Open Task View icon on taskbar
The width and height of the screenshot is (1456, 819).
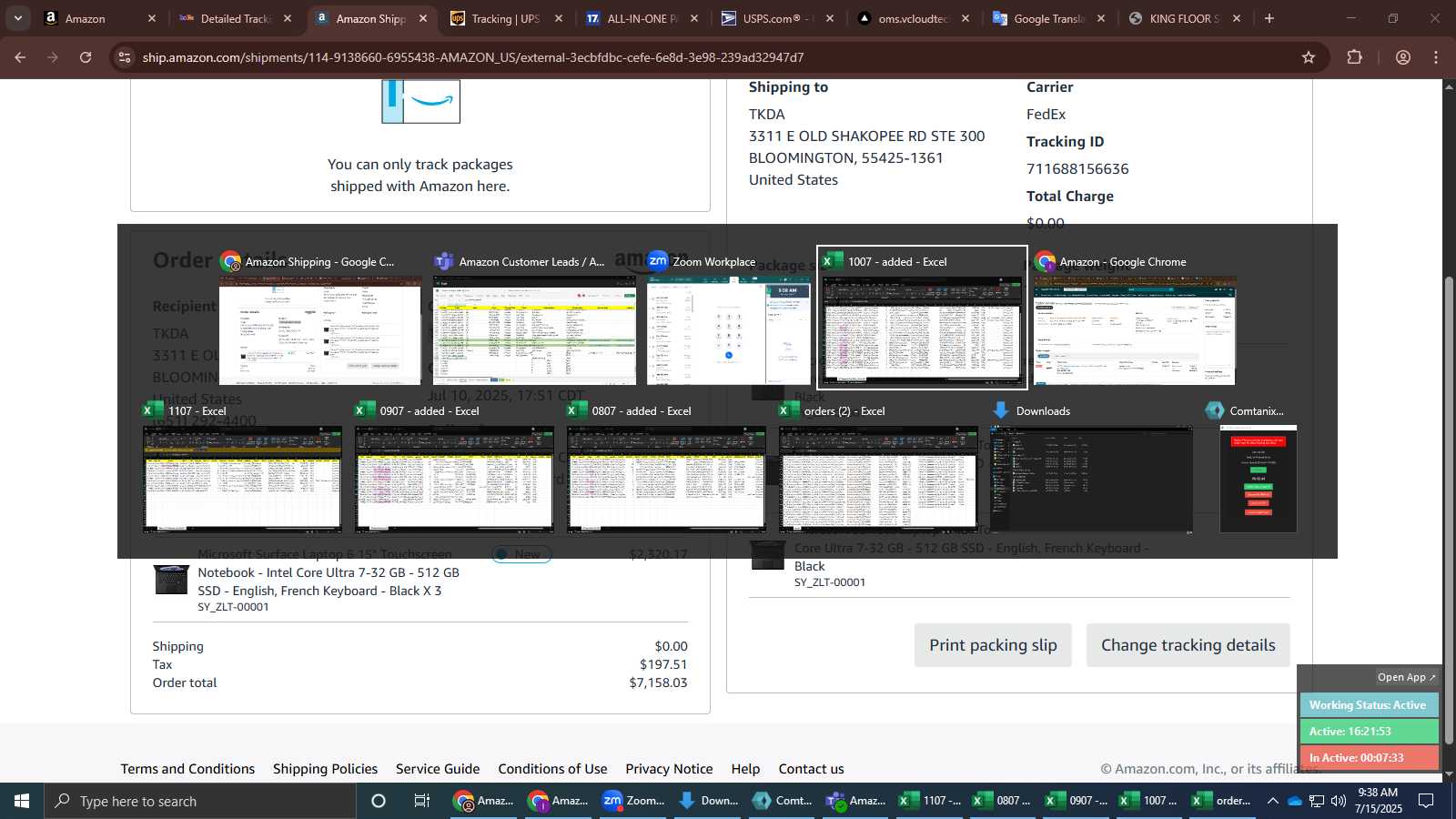[422, 801]
